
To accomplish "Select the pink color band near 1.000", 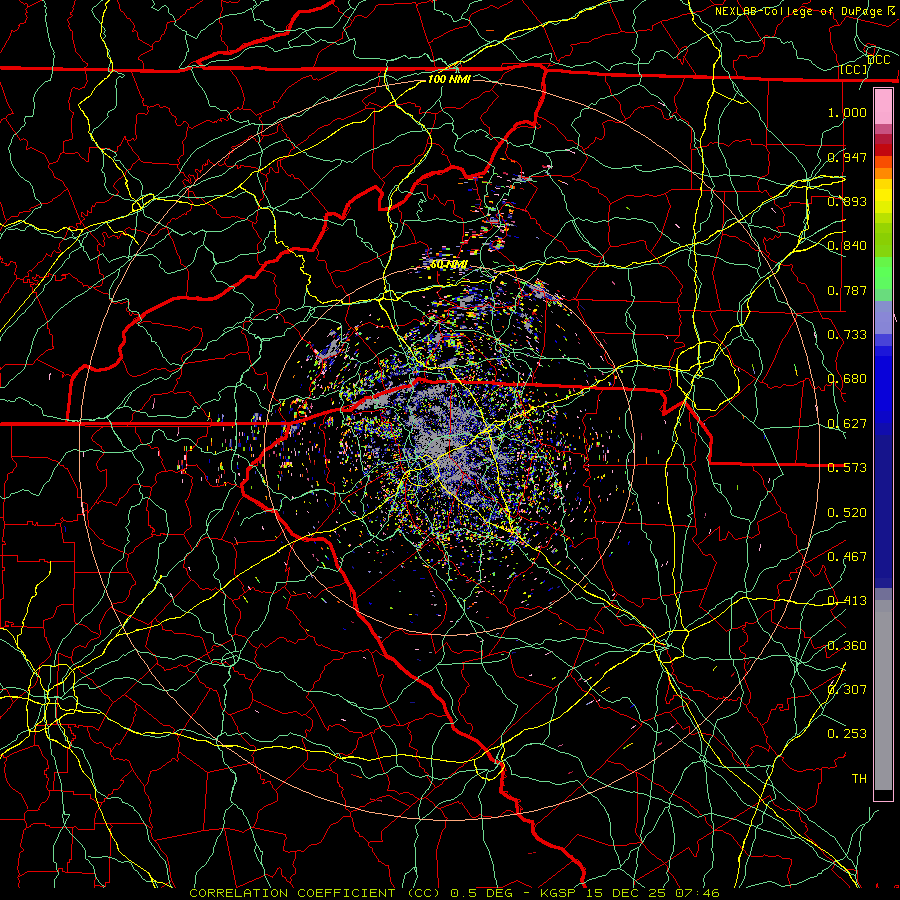I will pos(883,107).
